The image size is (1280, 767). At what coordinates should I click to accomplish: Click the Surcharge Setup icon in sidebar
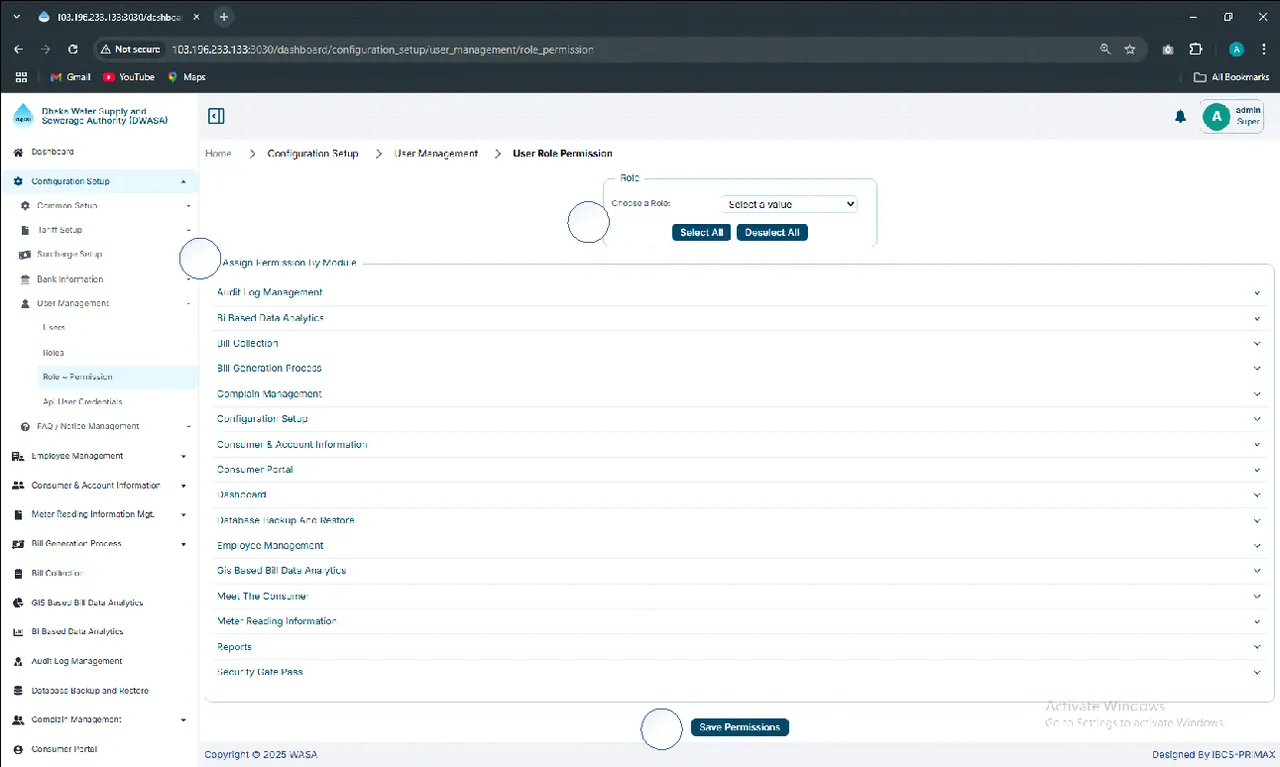pyautogui.click(x=26, y=255)
